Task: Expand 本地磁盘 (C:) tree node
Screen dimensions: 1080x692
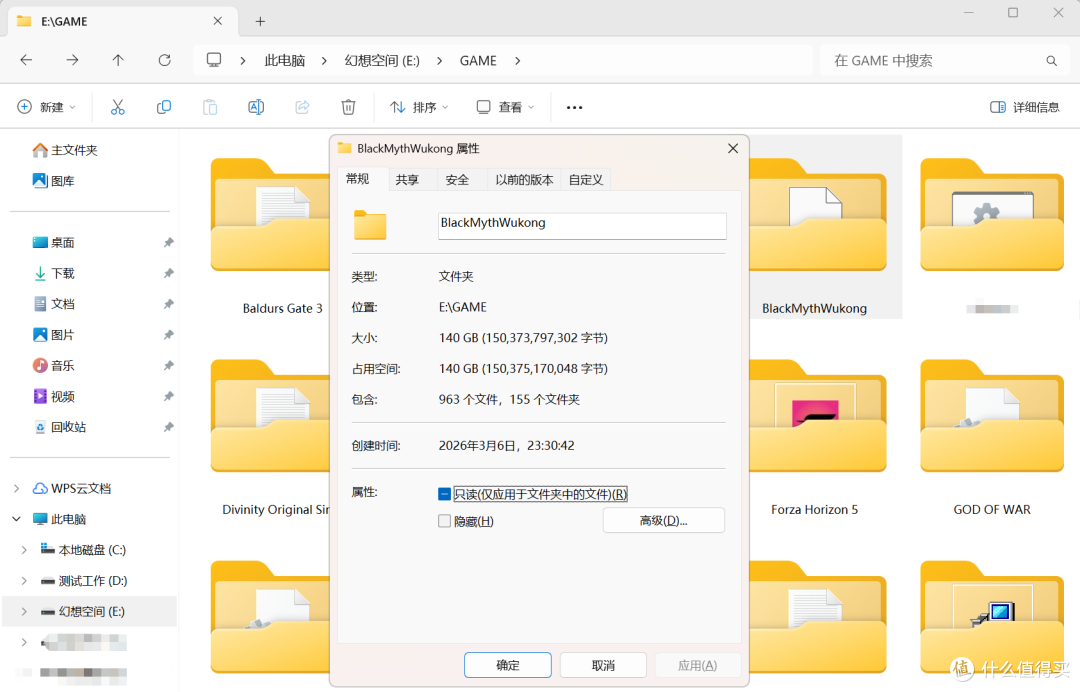Action: [24, 550]
